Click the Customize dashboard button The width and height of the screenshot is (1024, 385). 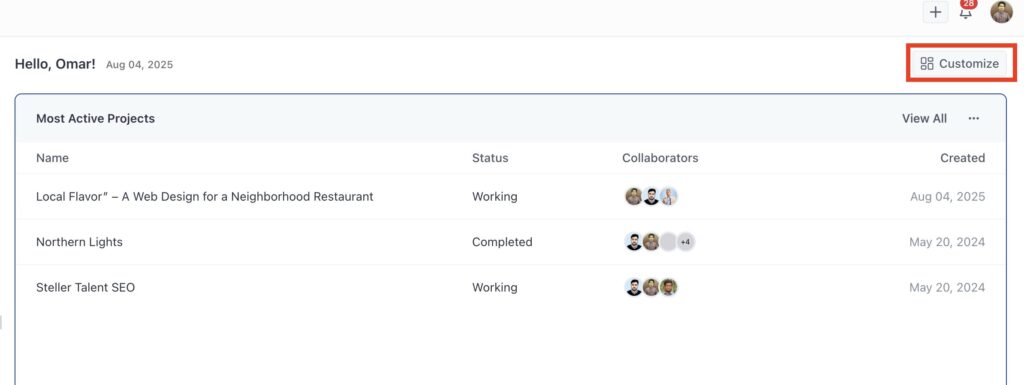[959, 63]
